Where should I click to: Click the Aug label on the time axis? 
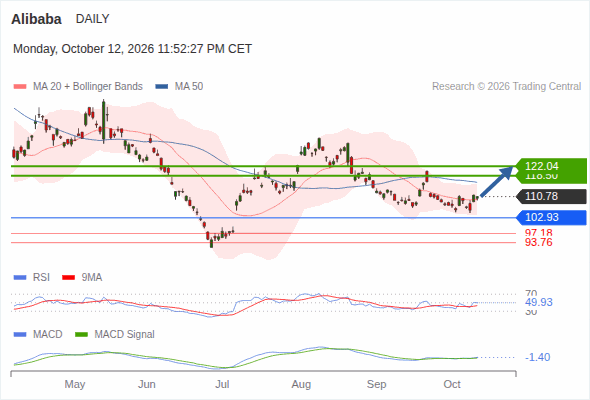click(x=301, y=384)
